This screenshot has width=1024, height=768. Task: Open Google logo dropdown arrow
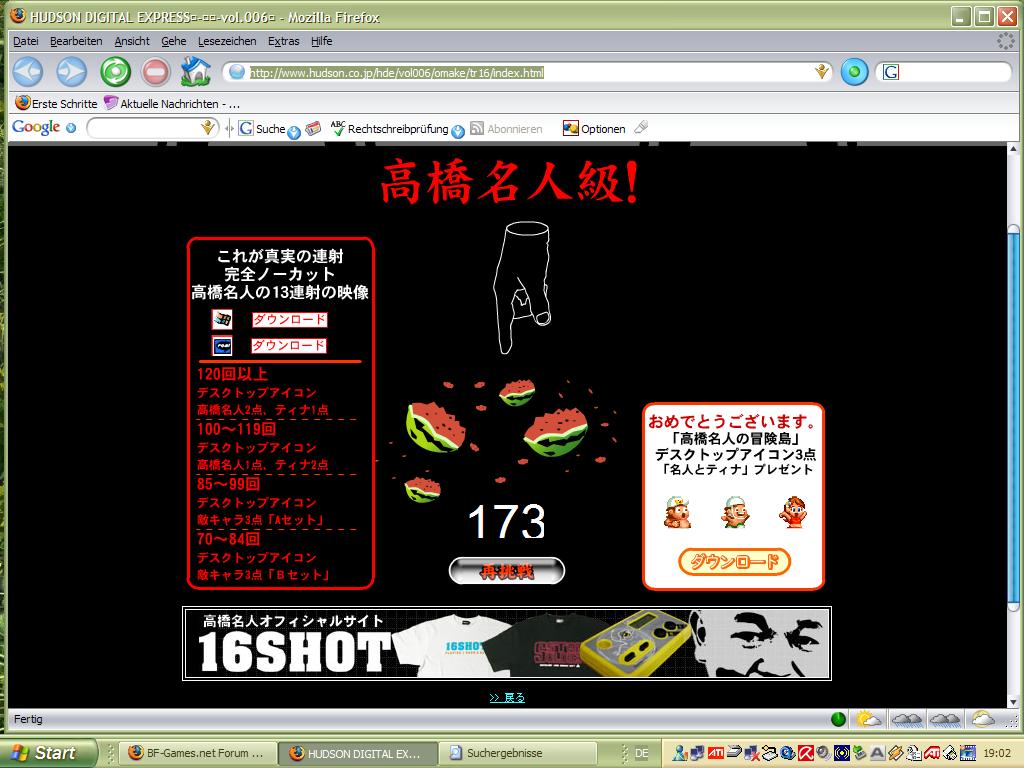tap(71, 128)
